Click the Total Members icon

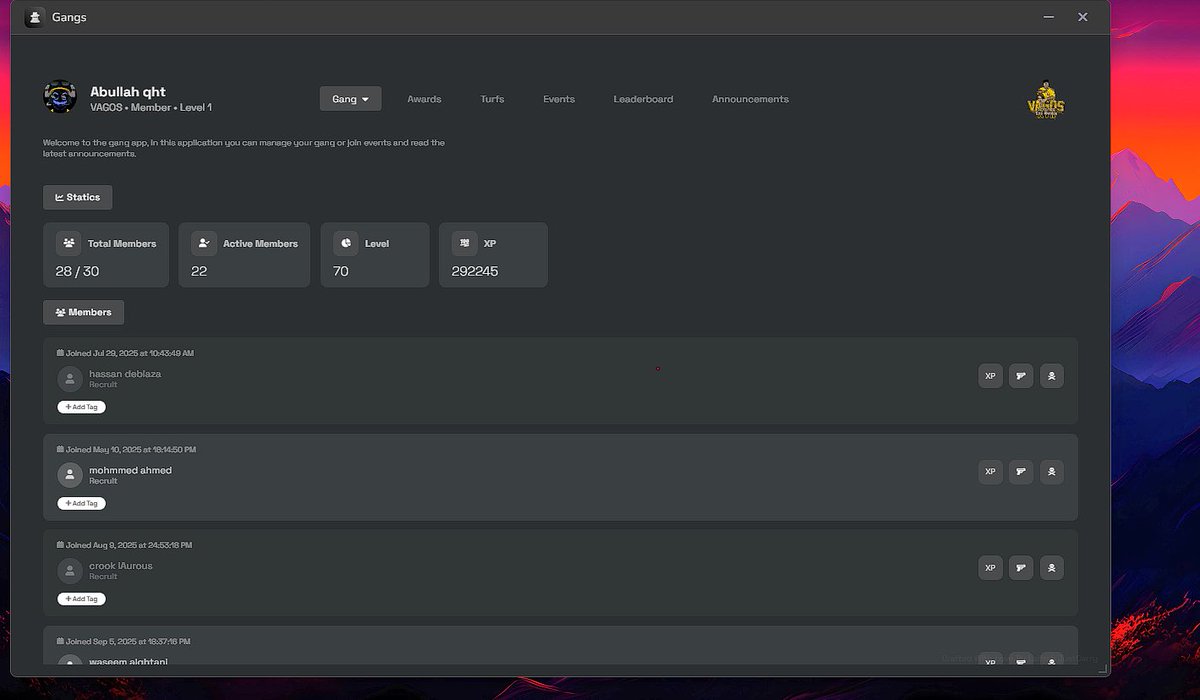click(x=69, y=243)
